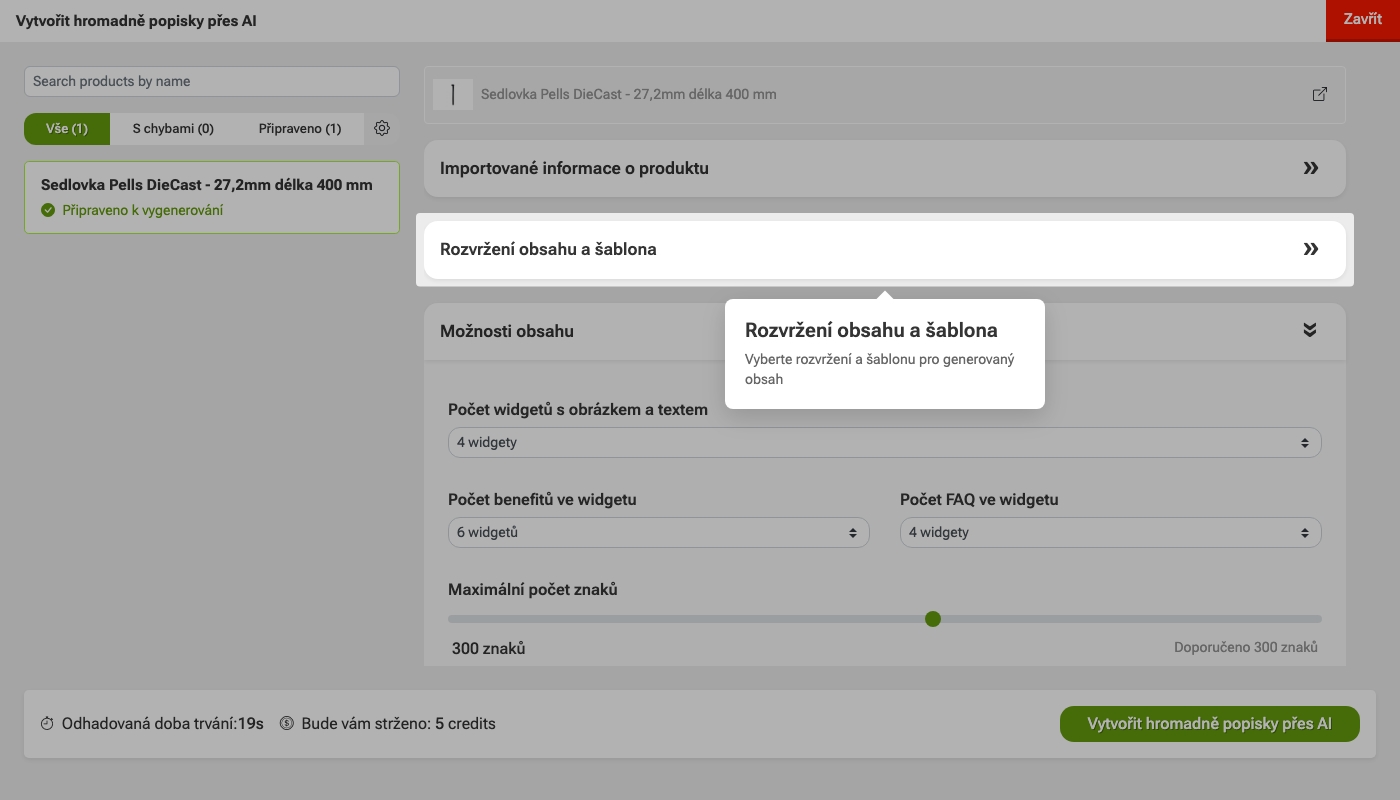Click product title in the top header row

pos(629,94)
